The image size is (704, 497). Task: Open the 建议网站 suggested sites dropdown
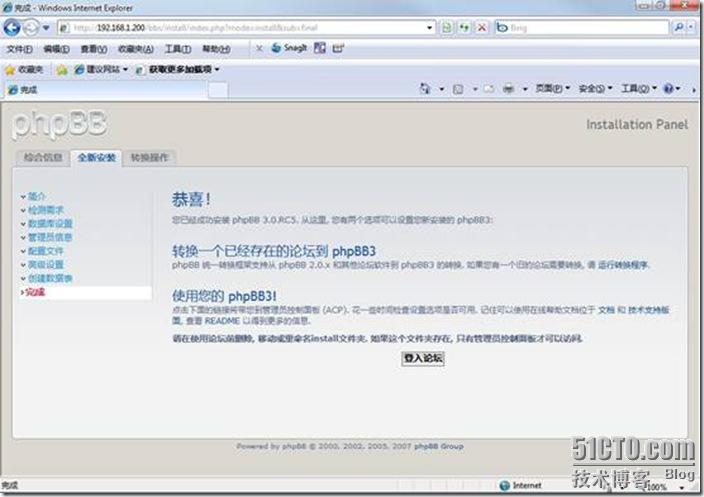click(x=101, y=70)
